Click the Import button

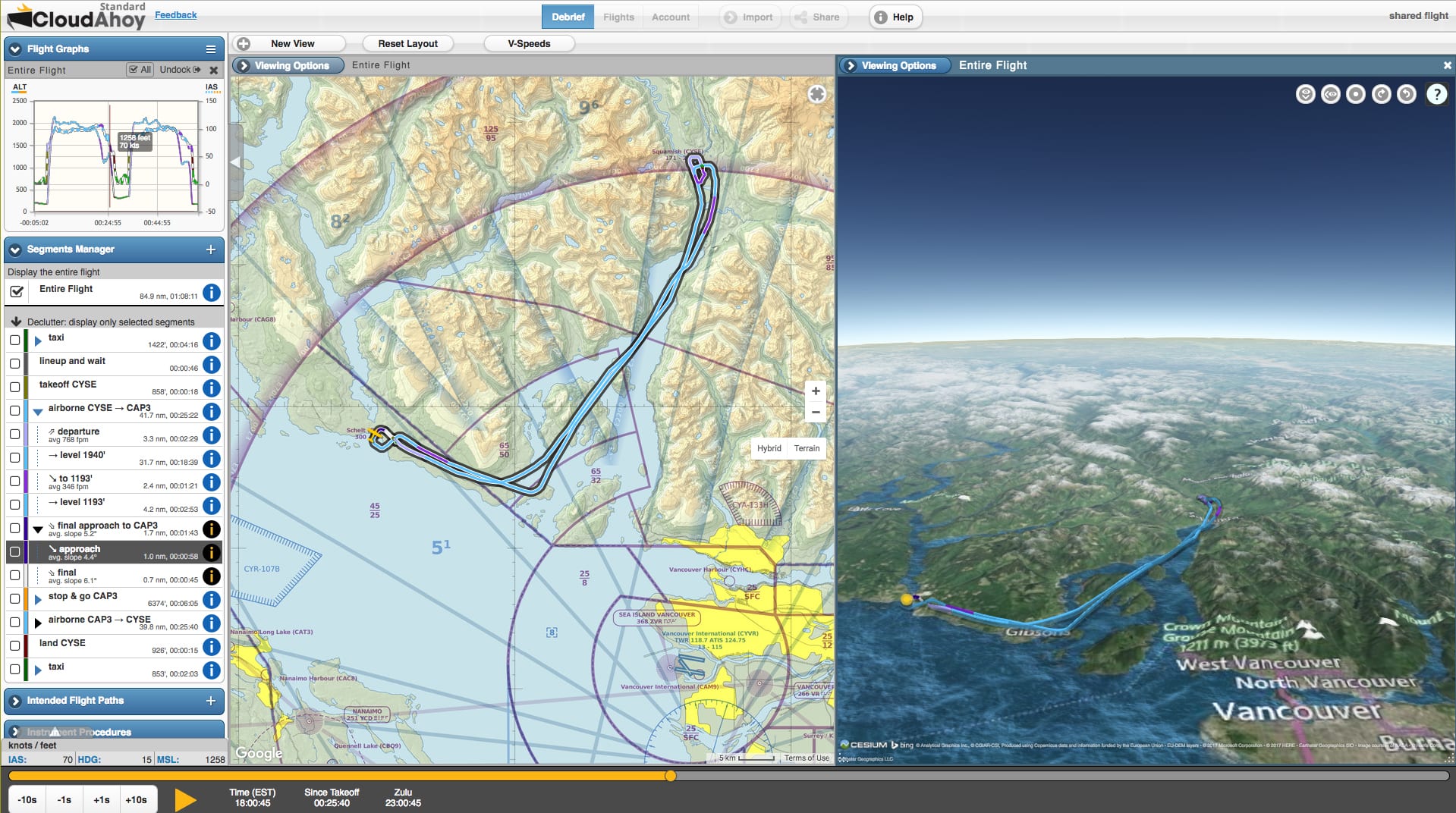[x=748, y=17]
